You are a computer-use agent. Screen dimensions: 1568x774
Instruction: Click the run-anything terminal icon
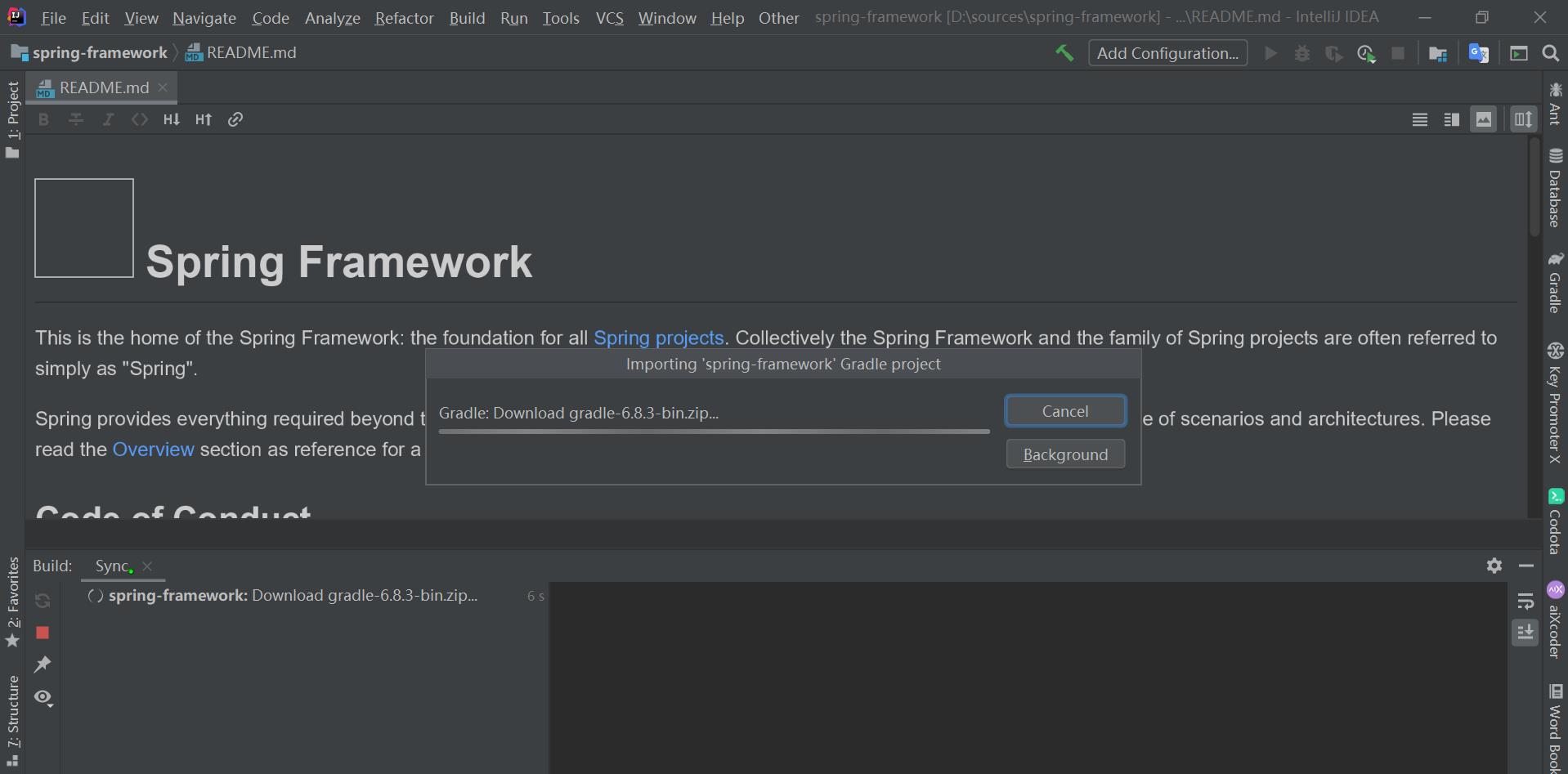[x=1519, y=53]
